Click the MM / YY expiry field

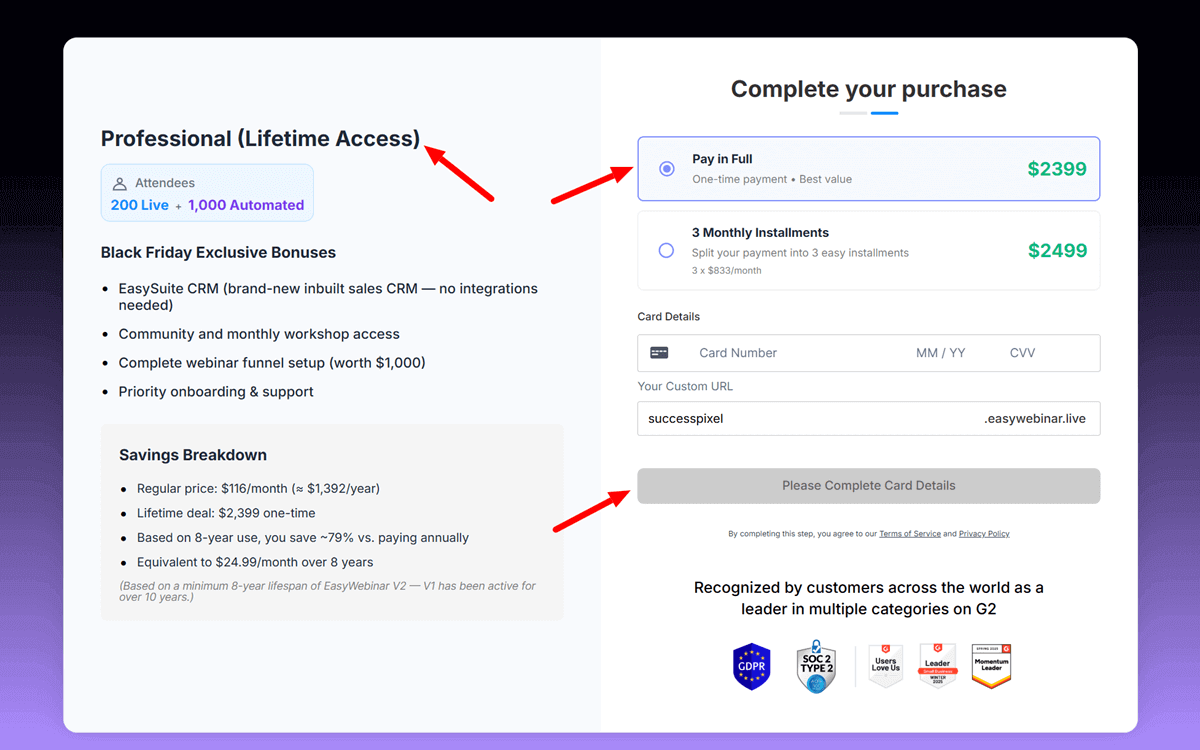[x=940, y=352]
